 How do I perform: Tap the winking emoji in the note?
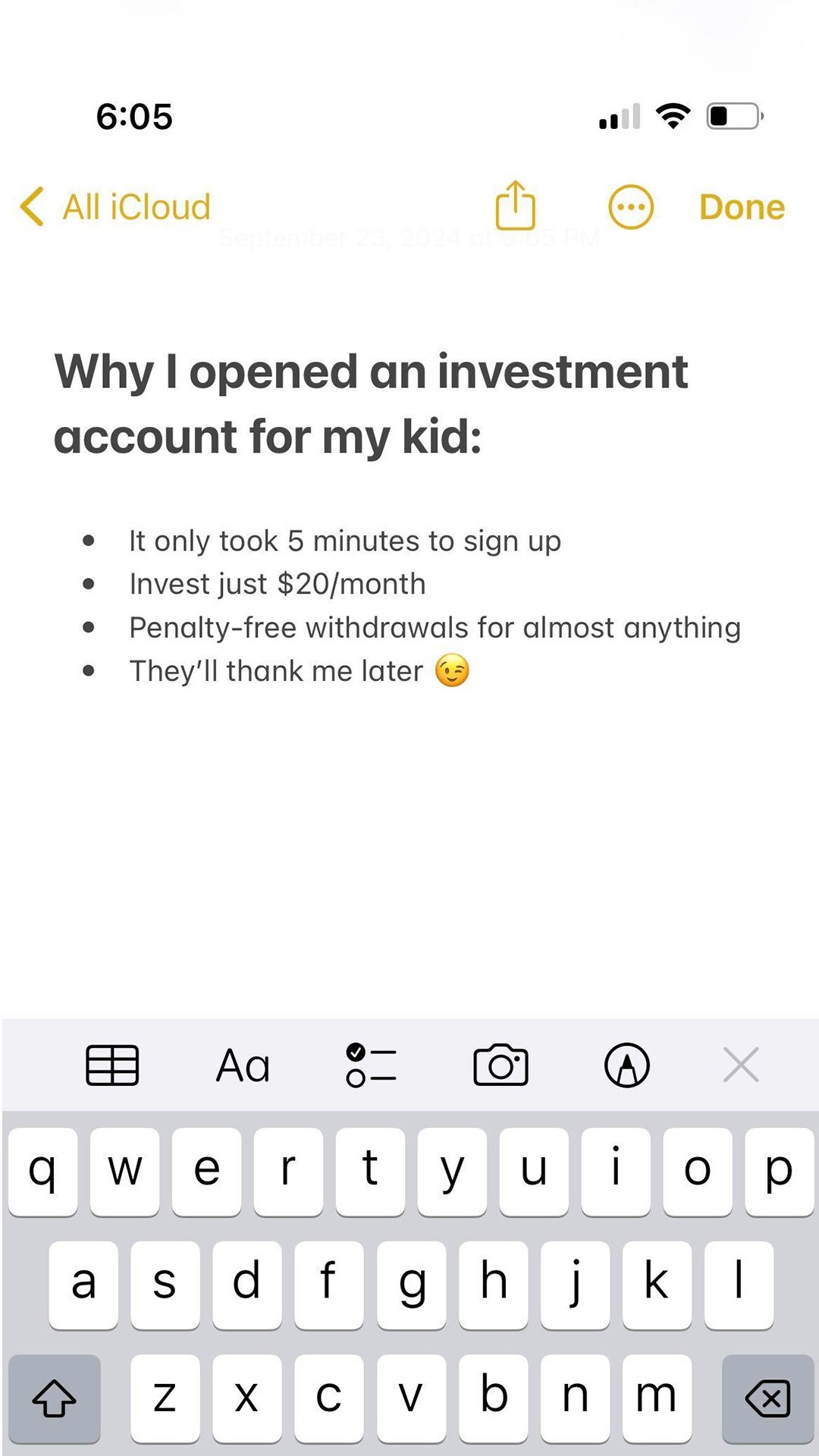pos(453,671)
